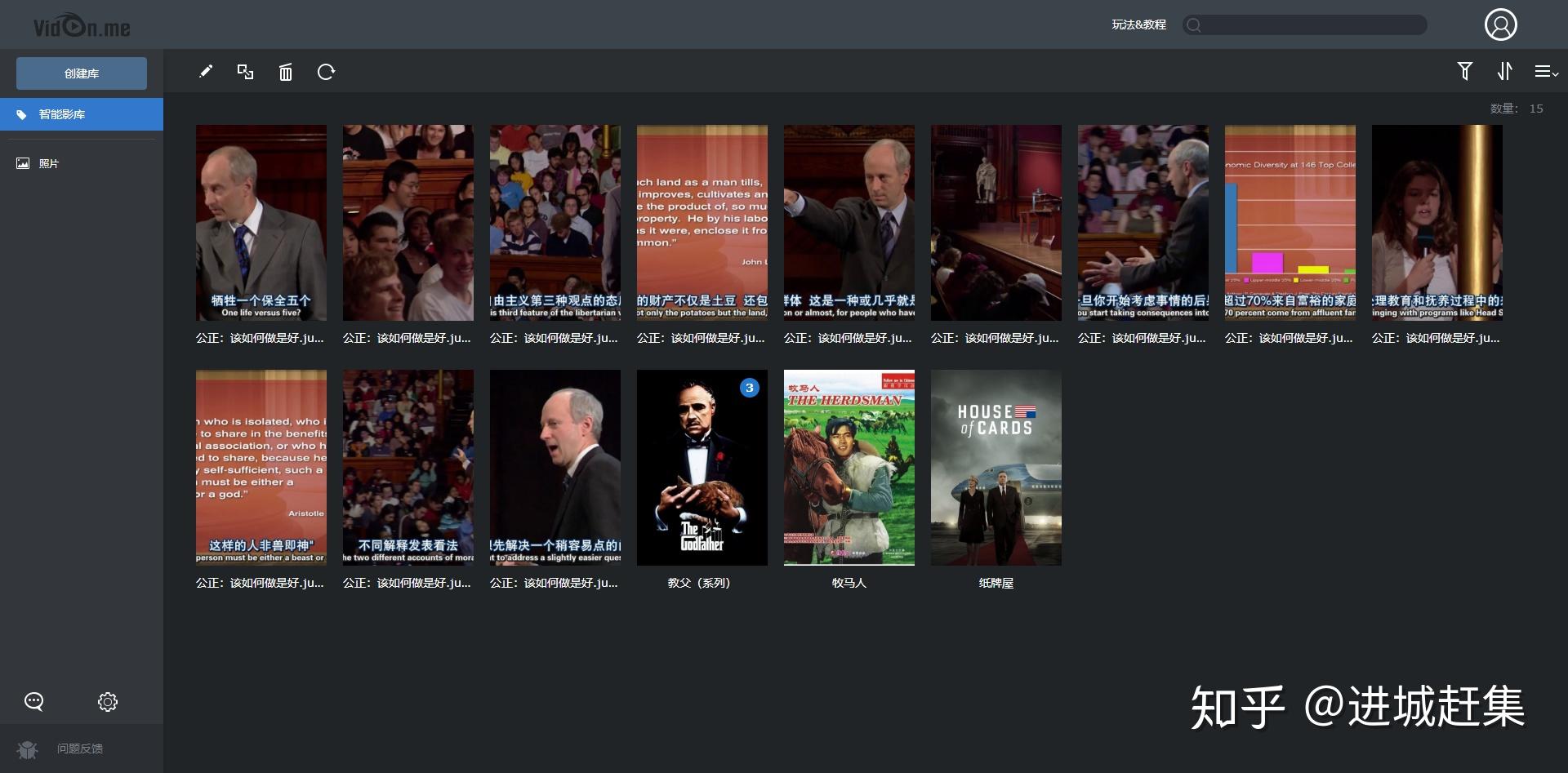The image size is (1568, 773).
Task: Open The Godfather poster
Action: coord(702,468)
